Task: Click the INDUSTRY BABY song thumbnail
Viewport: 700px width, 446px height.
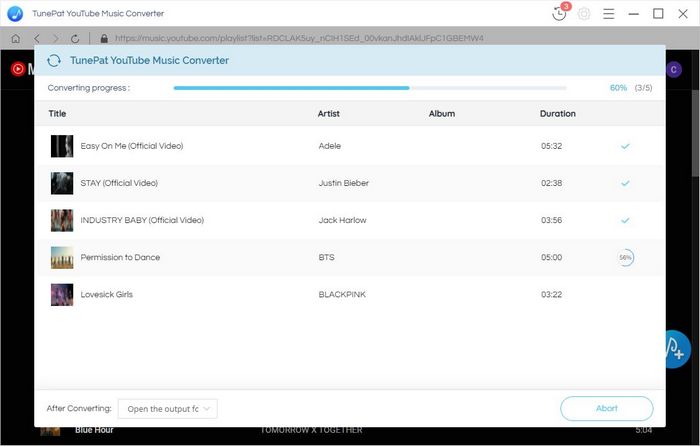Action: 62,220
